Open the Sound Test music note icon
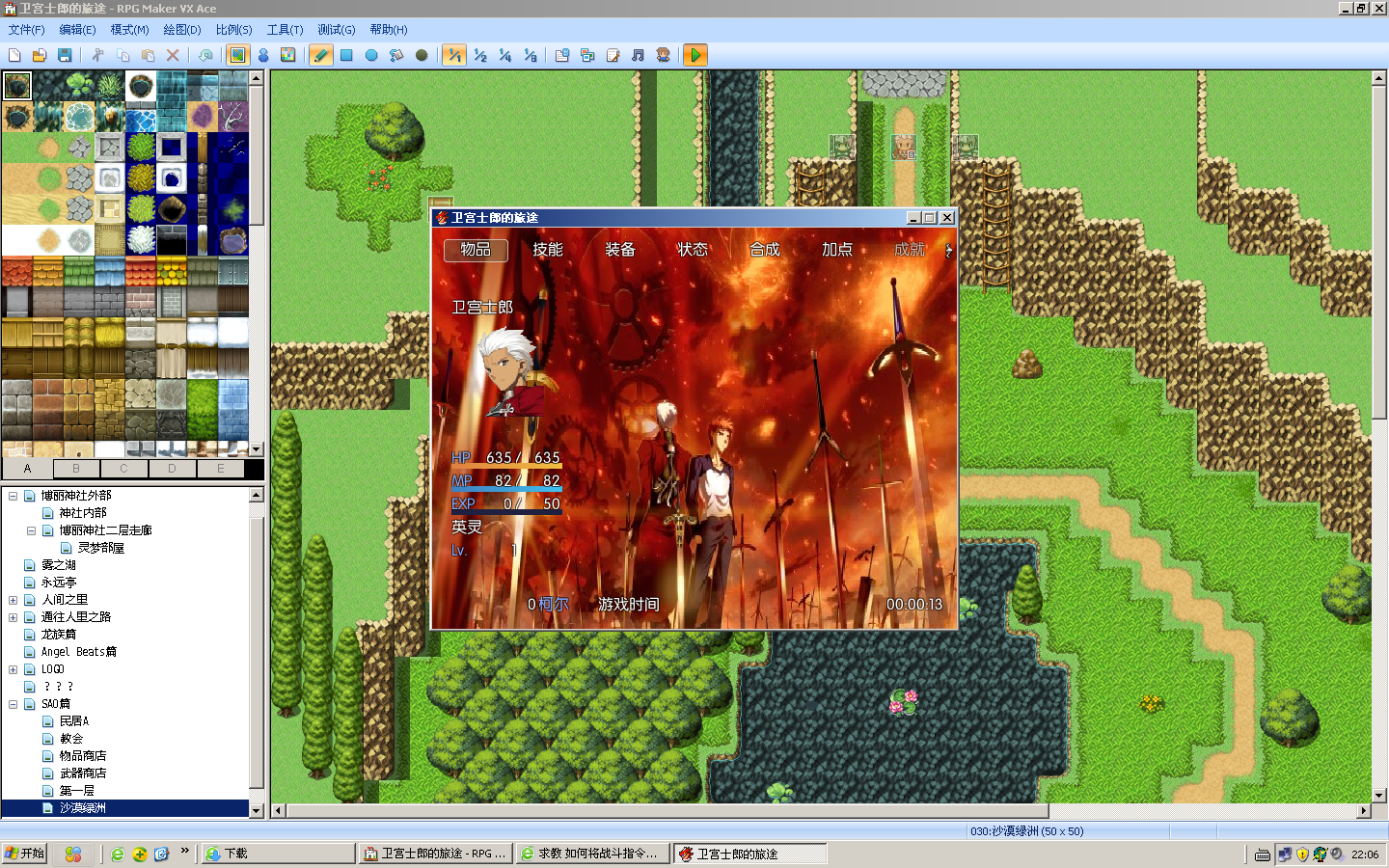The image size is (1389, 868). pyautogui.click(x=638, y=55)
